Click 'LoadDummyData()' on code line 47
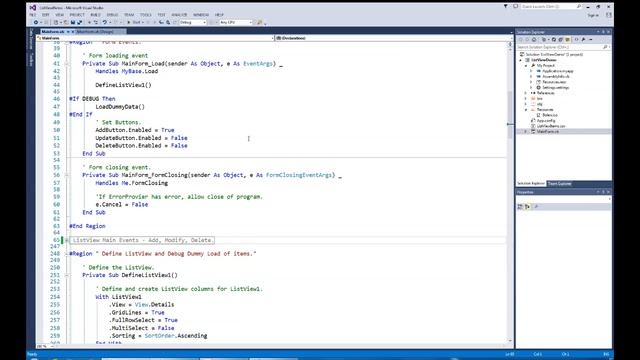640x360 pixels. coord(120,107)
